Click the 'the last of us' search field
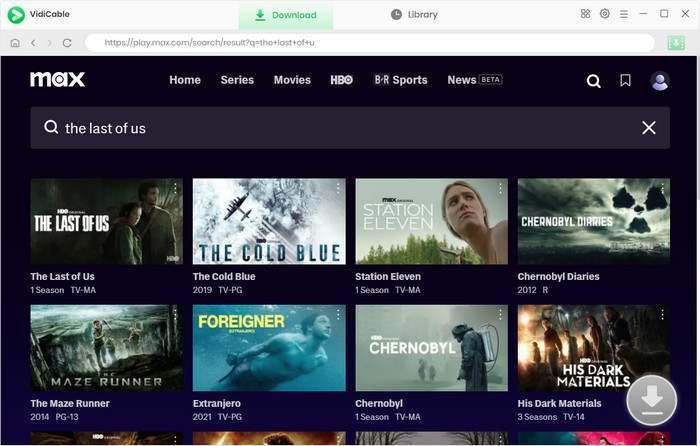Image resolution: width=700 pixels, height=446 pixels. click(x=350, y=128)
